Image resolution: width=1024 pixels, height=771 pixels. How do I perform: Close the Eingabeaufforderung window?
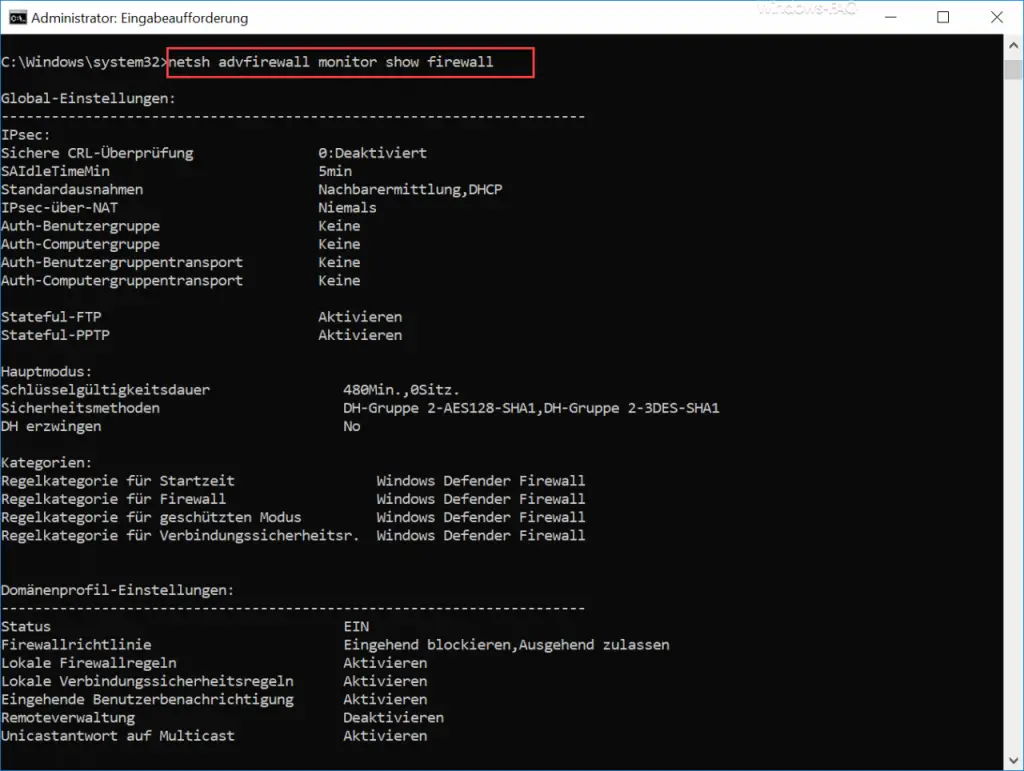[995, 16]
